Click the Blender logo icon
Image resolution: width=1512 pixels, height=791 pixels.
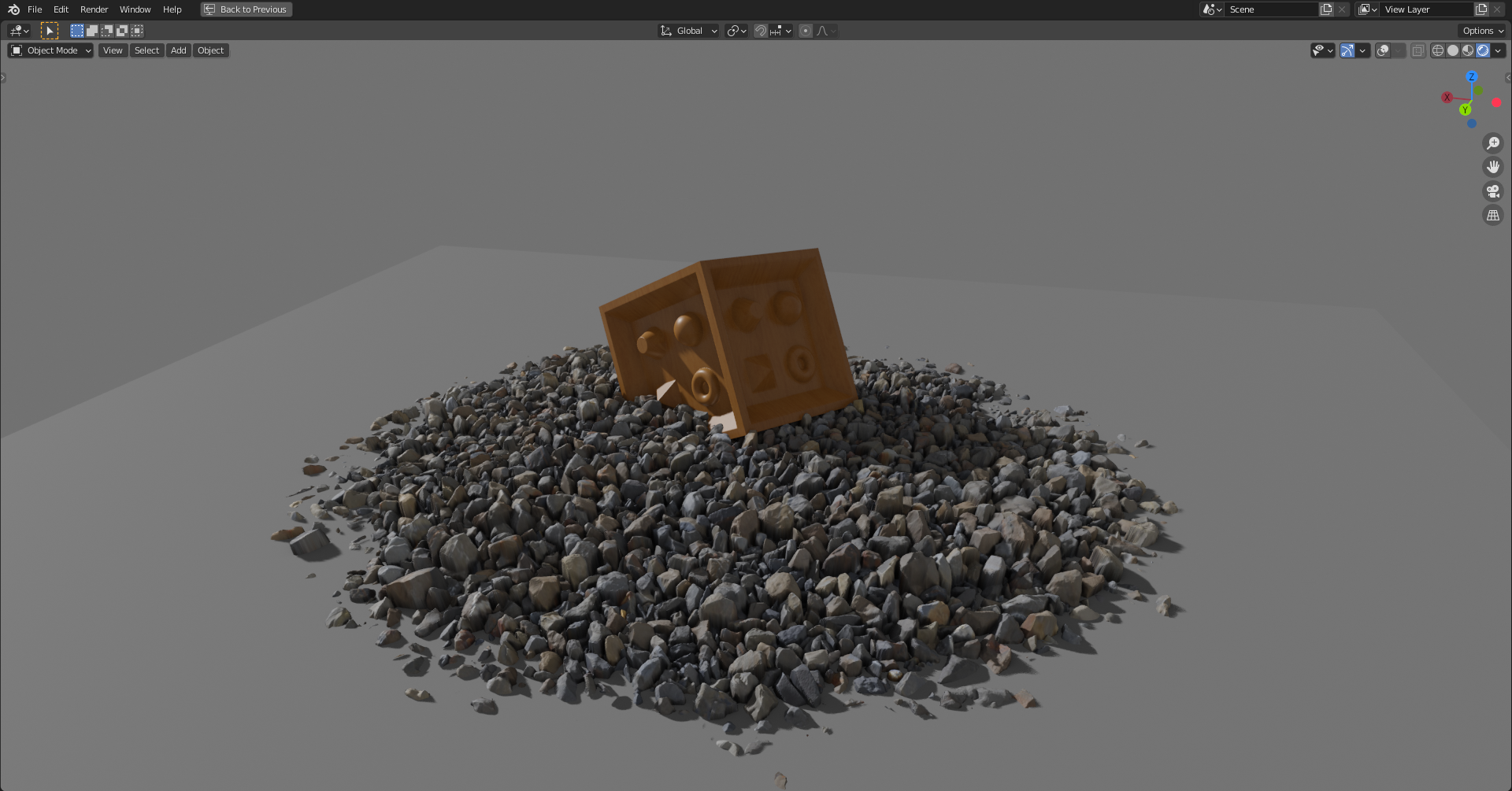coord(13,9)
